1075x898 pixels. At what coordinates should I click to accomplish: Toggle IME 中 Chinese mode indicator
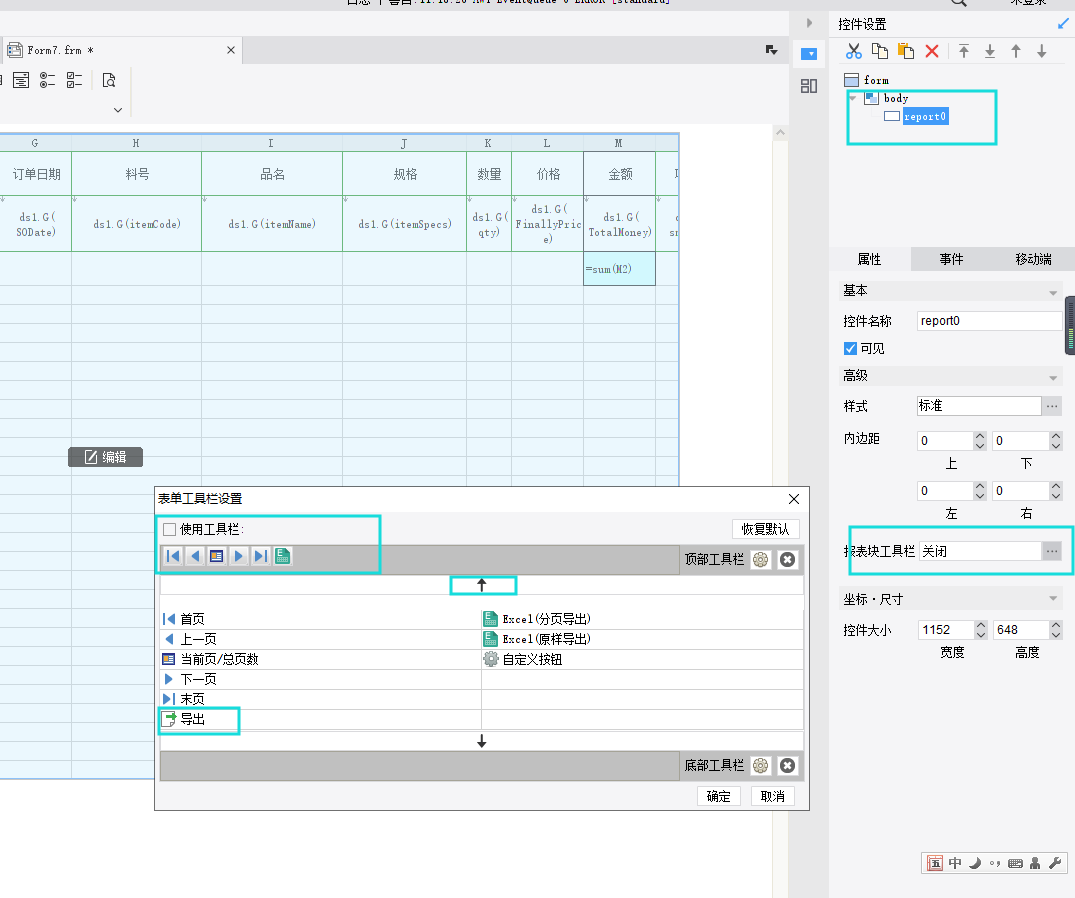click(955, 863)
